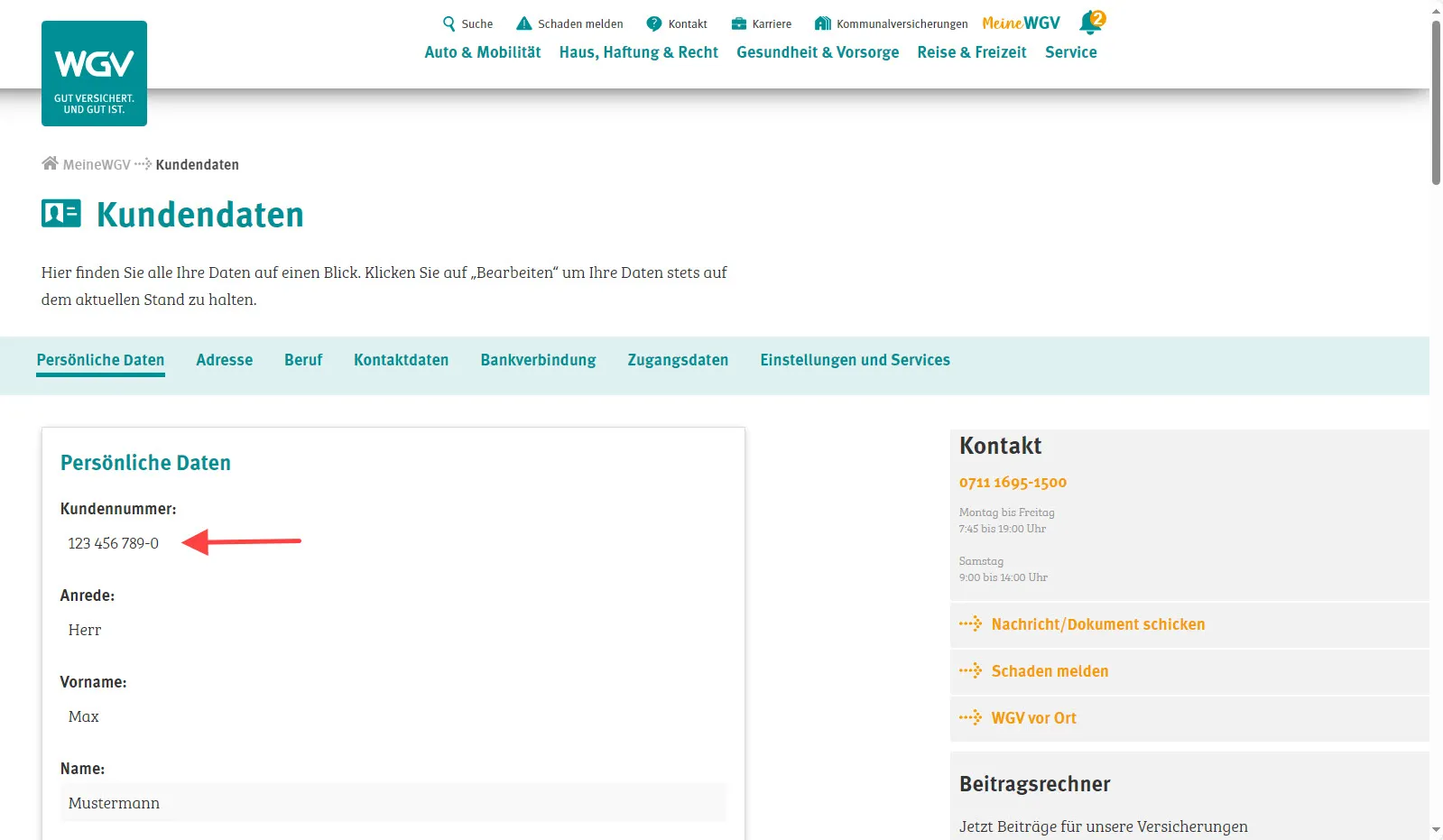Open the search magnifier icon

tap(449, 24)
